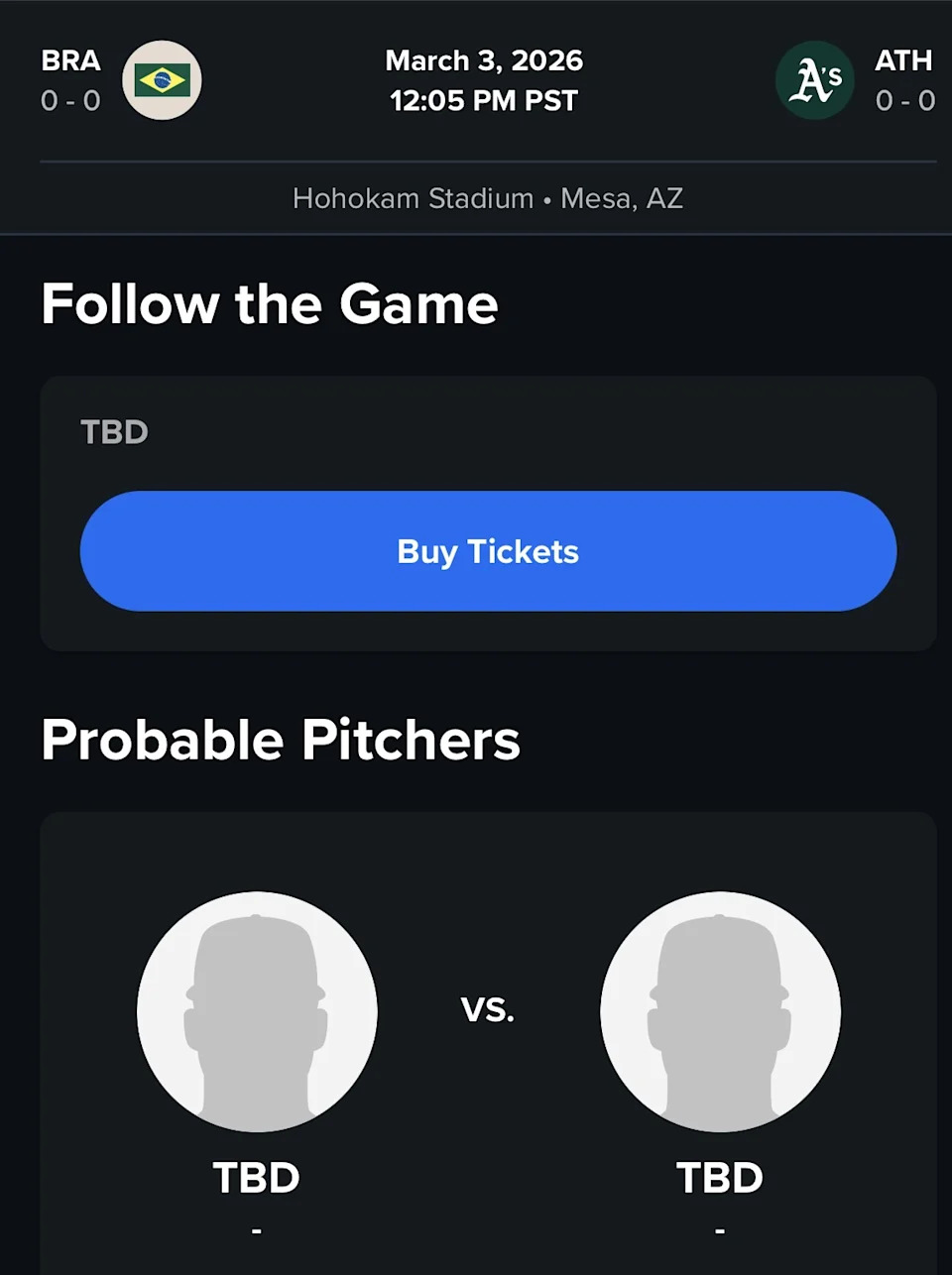Click the Brazil flag team logo
The image size is (952, 1275).
[x=162, y=80]
